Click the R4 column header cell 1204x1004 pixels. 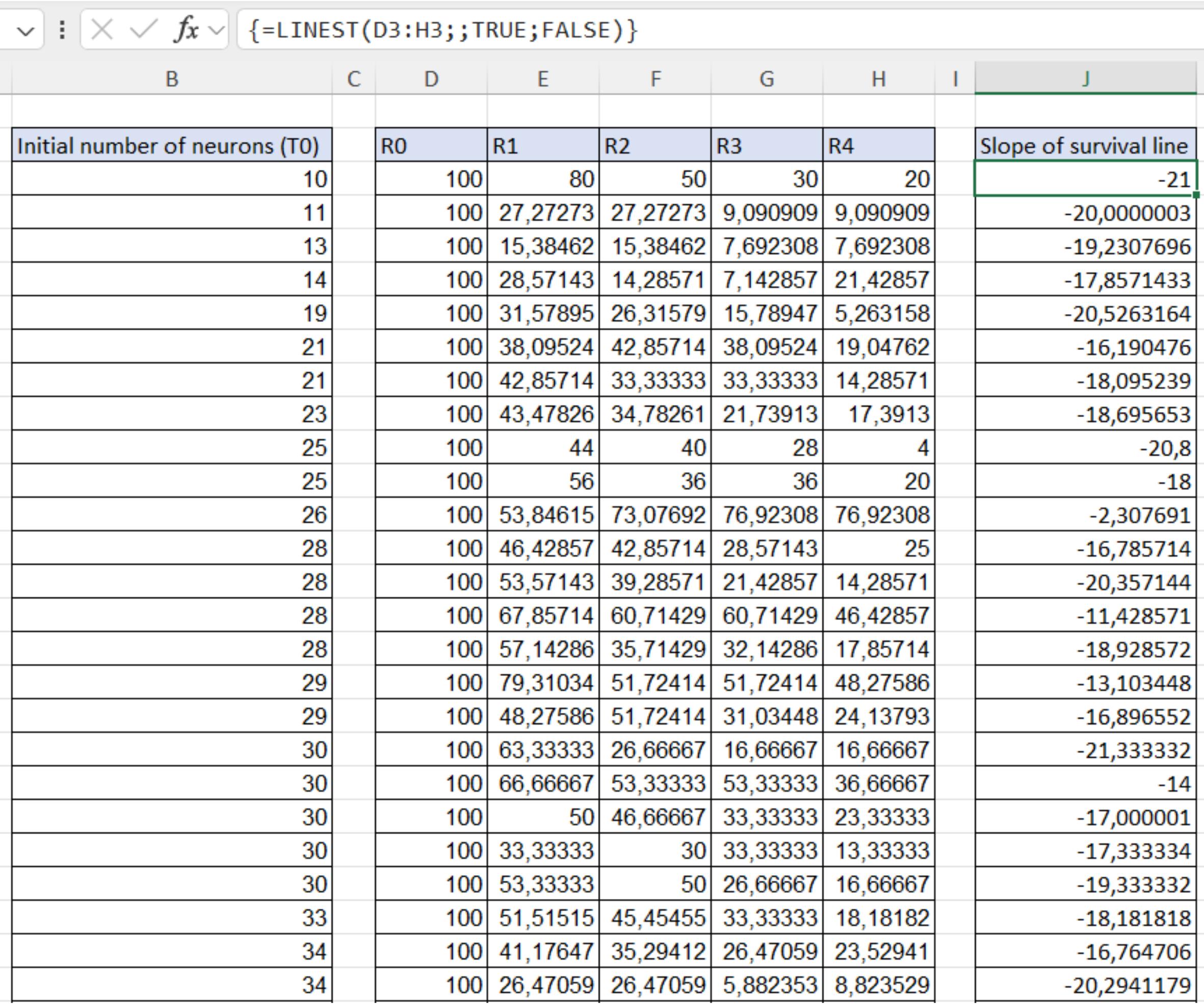pos(878,146)
